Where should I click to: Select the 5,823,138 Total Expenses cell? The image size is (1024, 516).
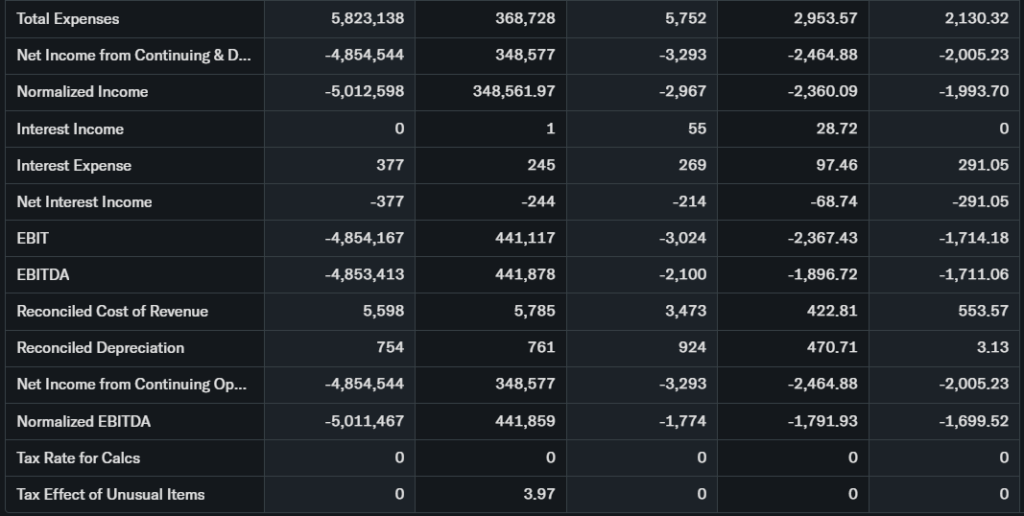click(367, 19)
